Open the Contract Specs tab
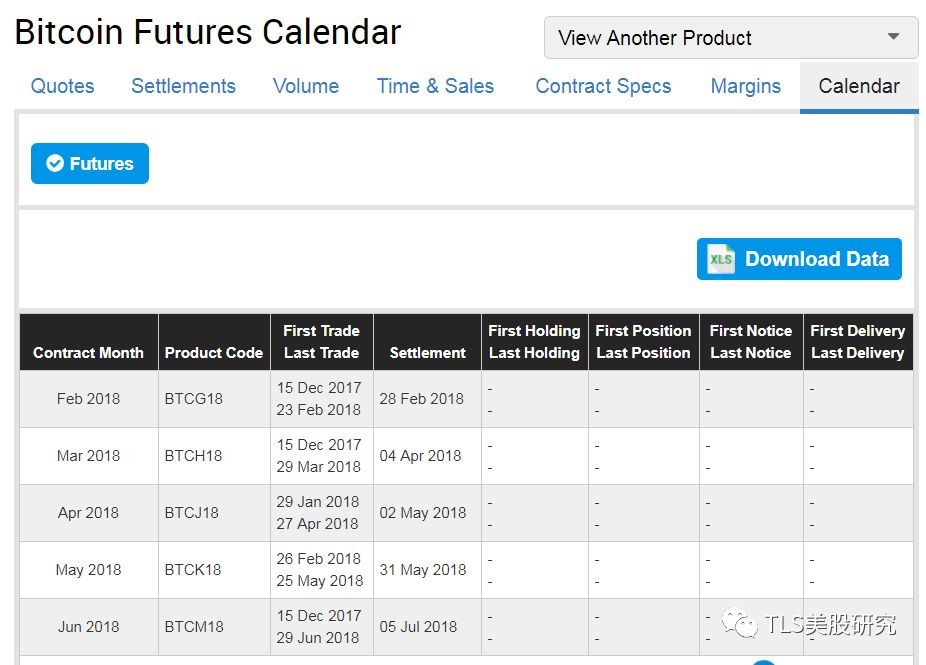 (x=603, y=86)
